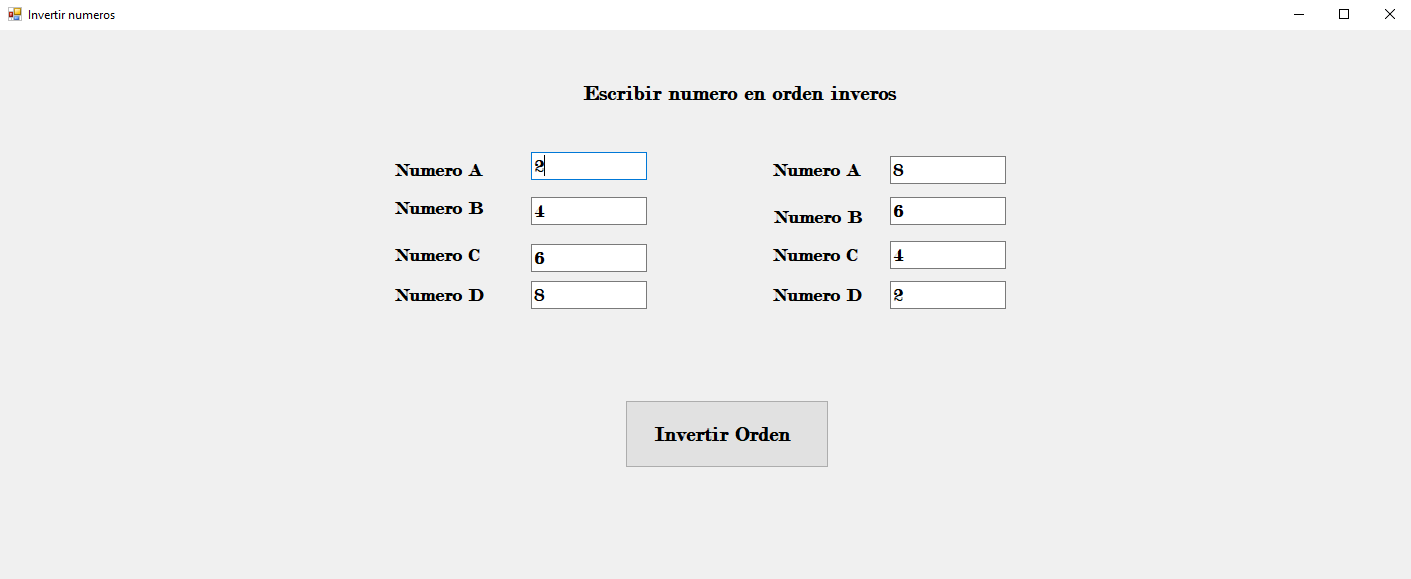Click the left-side Numero C label
The image size is (1411, 579).
438,255
